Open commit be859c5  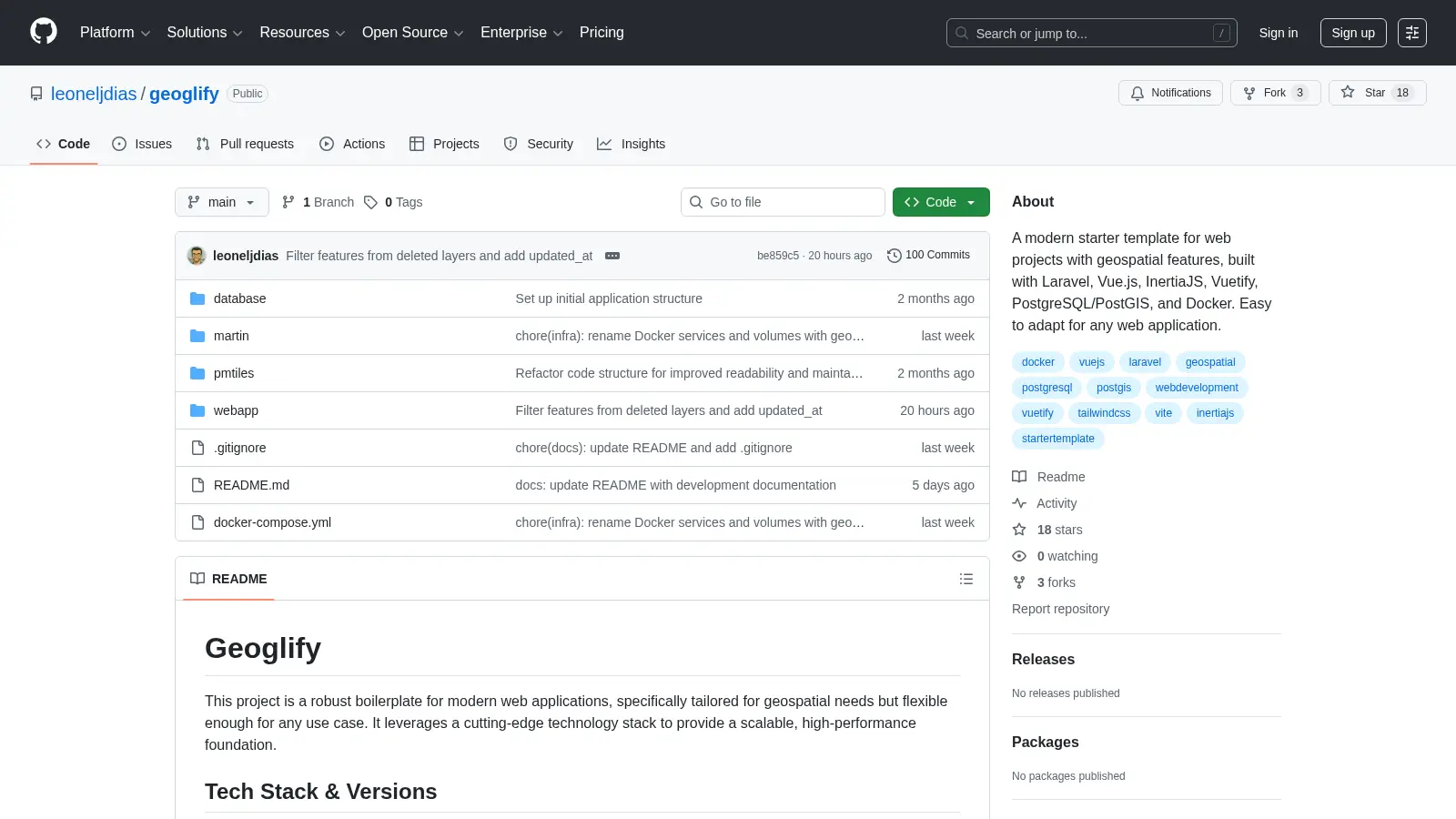coord(777,256)
